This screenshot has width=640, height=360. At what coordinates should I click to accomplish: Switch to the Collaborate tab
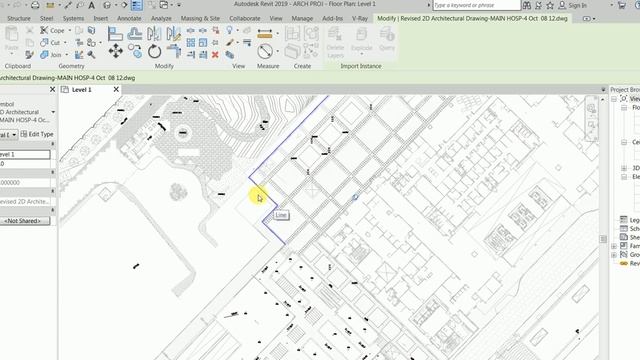click(x=245, y=18)
